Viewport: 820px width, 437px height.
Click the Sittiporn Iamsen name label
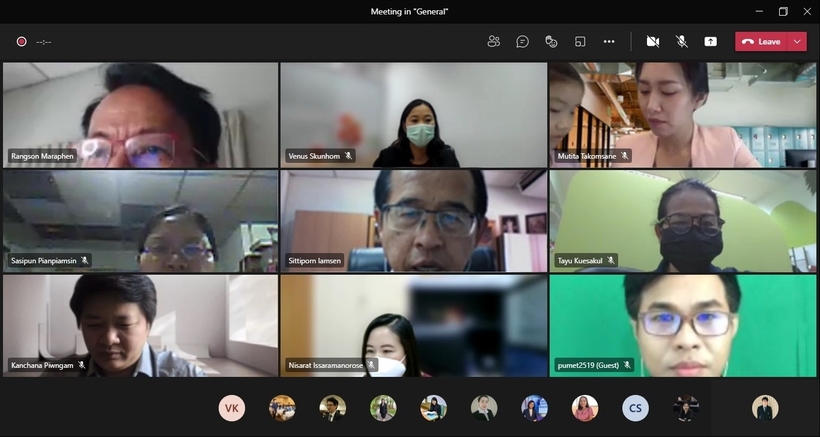[315, 260]
